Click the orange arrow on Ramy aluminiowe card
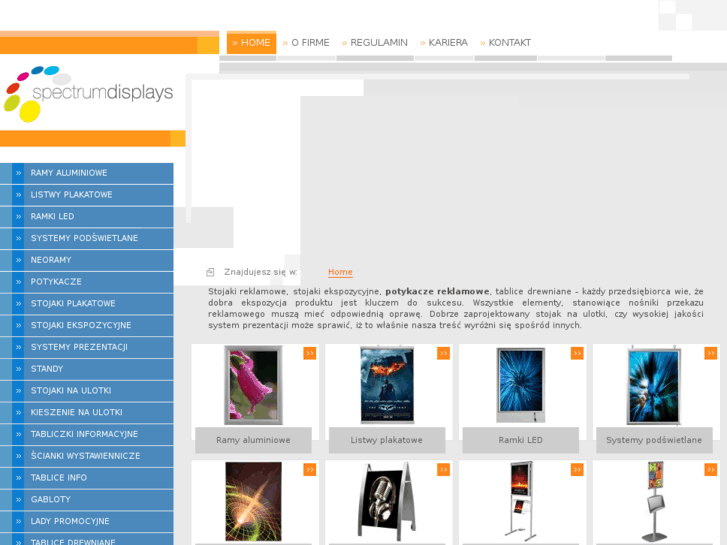The width and height of the screenshot is (727, 545). click(x=310, y=353)
